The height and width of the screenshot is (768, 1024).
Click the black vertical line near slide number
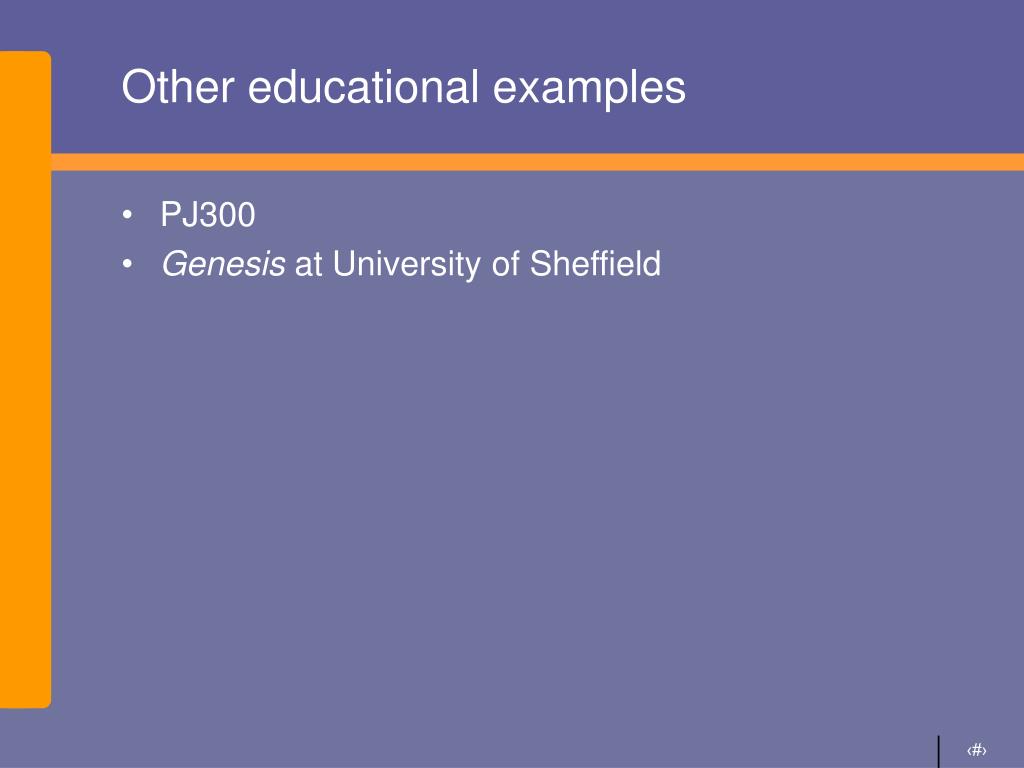click(x=939, y=752)
